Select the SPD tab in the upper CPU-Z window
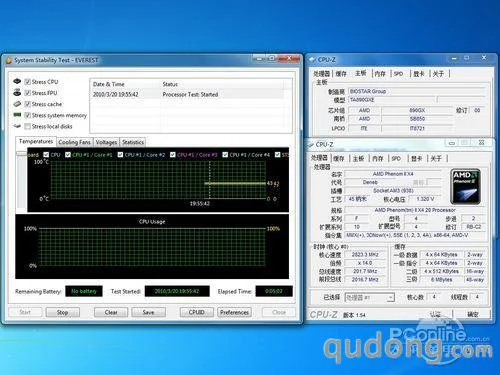The image size is (500, 375). (x=398, y=74)
